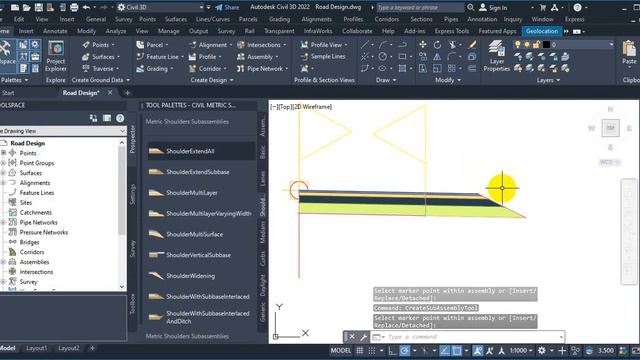Click the Move tool in Modify panel
The height and width of the screenshot is (360, 640).
coord(423,44)
